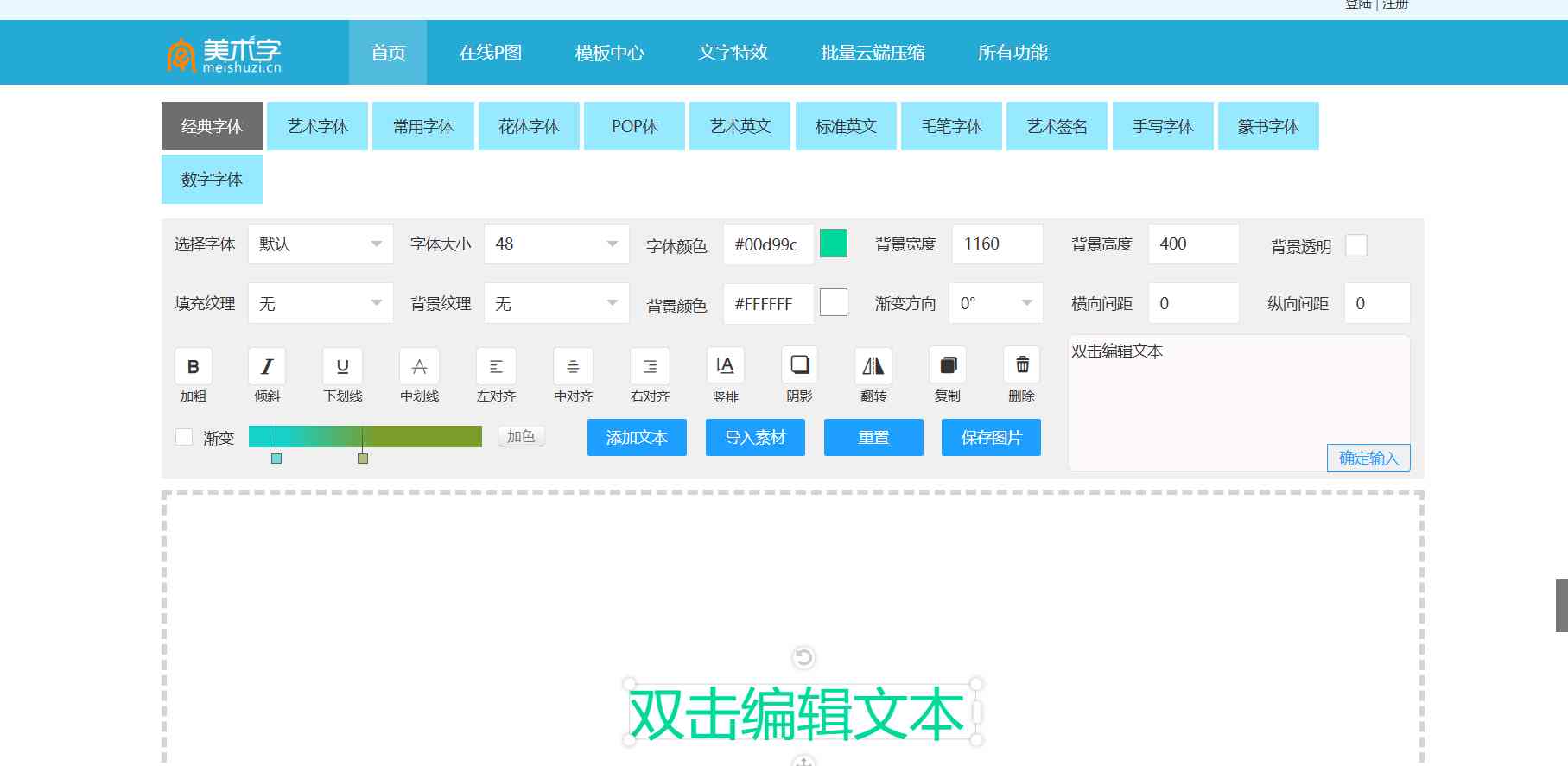
Task: Open the 字体大小 size dropdown
Action: [x=556, y=244]
